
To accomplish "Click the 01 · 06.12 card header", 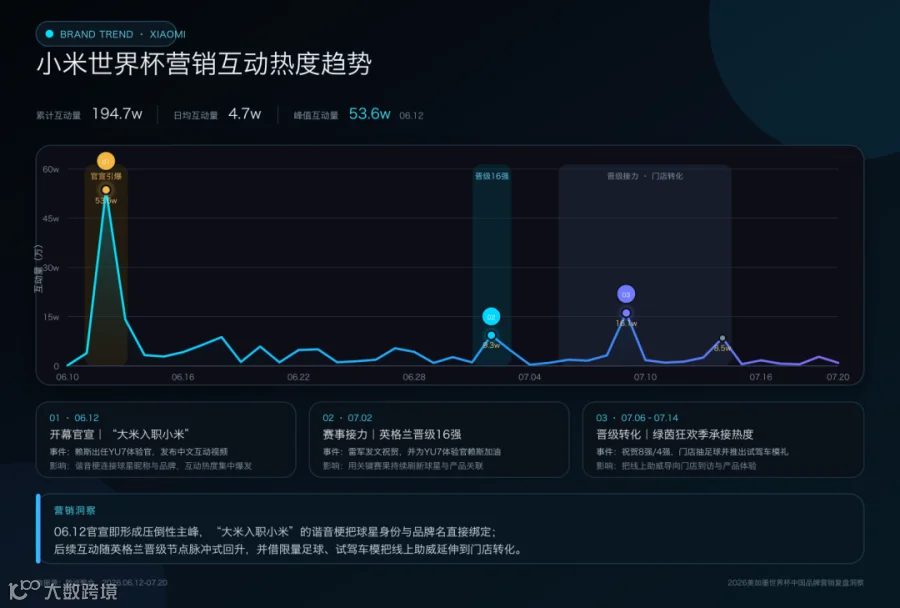I will tap(74, 417).
